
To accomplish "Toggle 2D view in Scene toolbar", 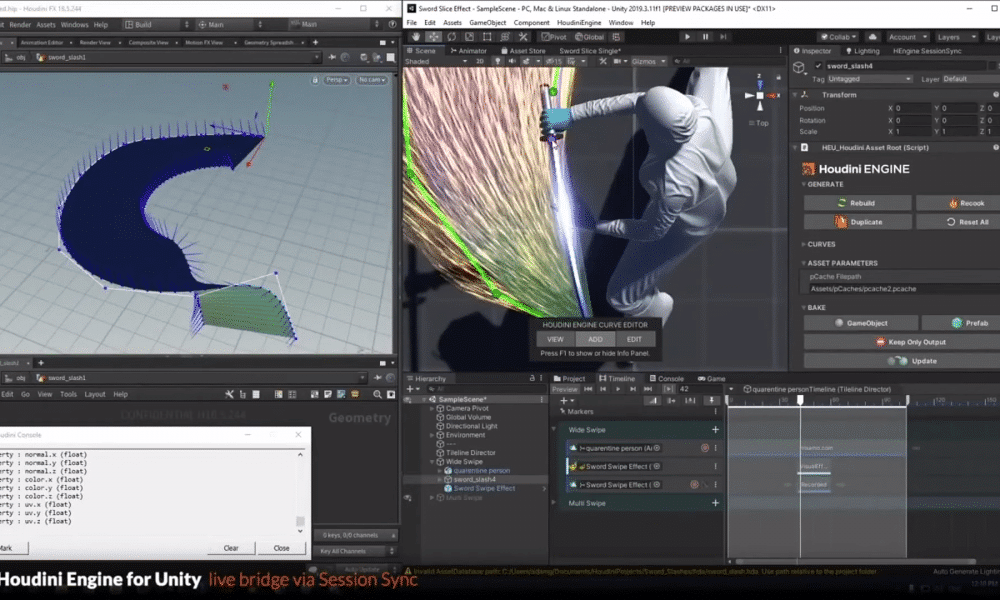I will pyautogui.click(x=480, y=61).
